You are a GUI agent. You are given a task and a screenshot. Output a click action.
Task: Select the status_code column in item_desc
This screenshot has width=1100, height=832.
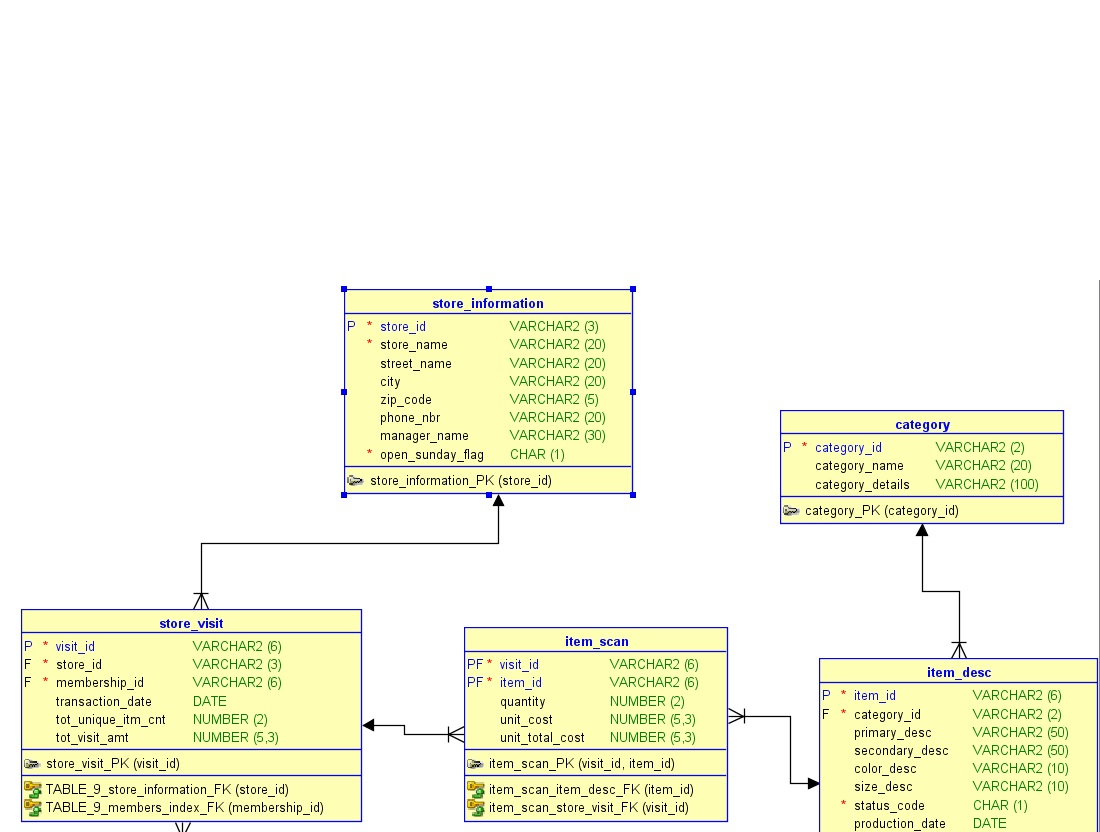pos(890,805)
